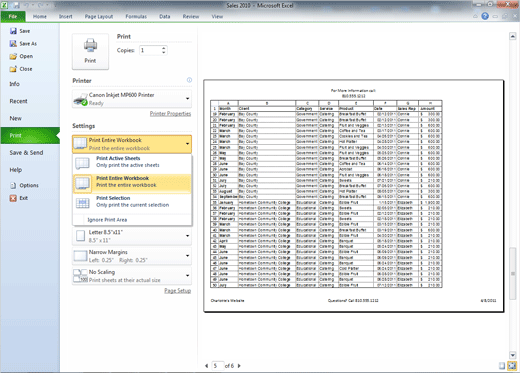520x373 pixels.
Task: Toggle Ignore Print Area option
Action: (x=132, y=220)
